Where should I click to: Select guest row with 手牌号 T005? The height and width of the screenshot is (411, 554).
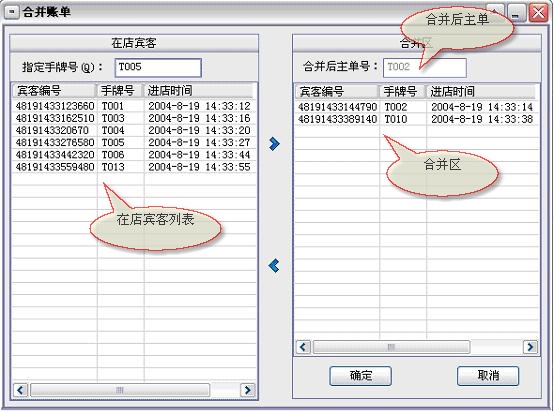[x=134, y=142]
